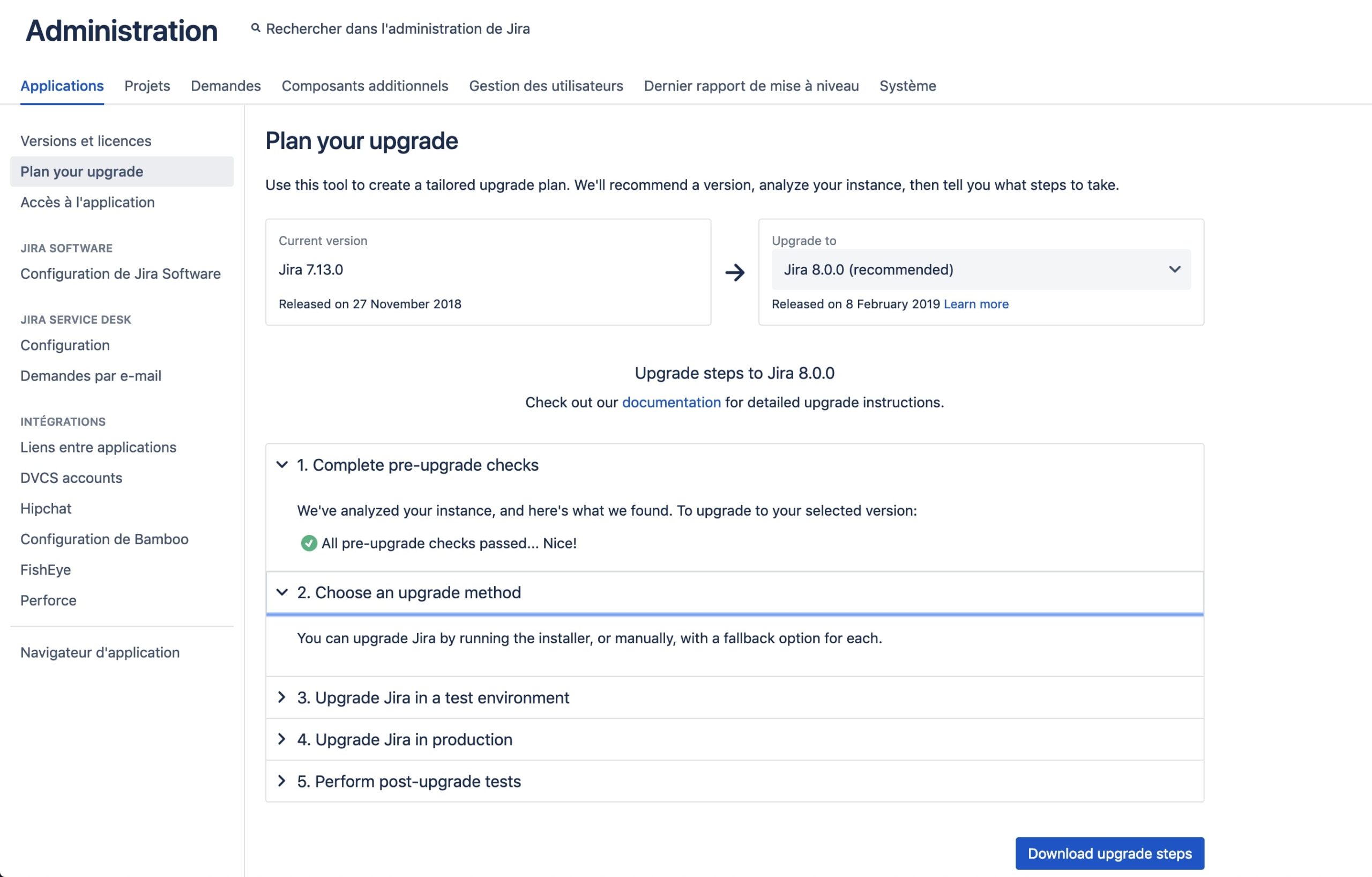The image size is (1372, 877).
Task: Follow the Learn more link
Action: pos(976,304)
